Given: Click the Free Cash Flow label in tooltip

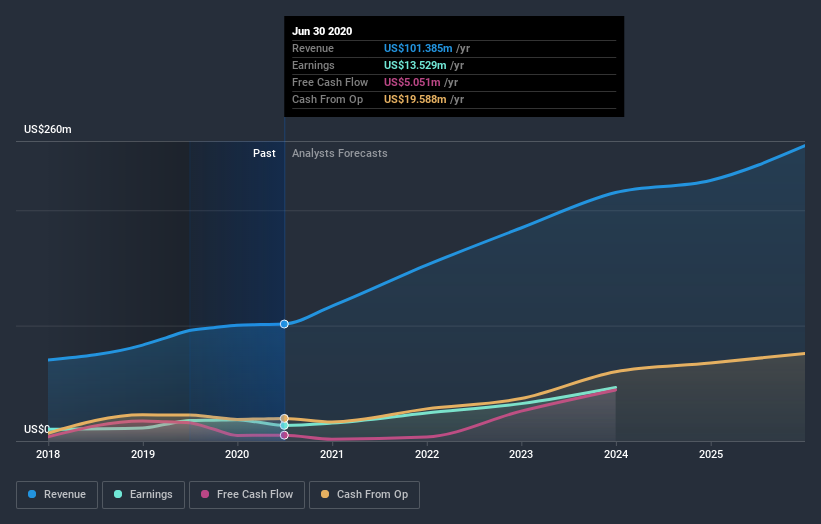Looking at the screenshot, I should pos(330,82).
